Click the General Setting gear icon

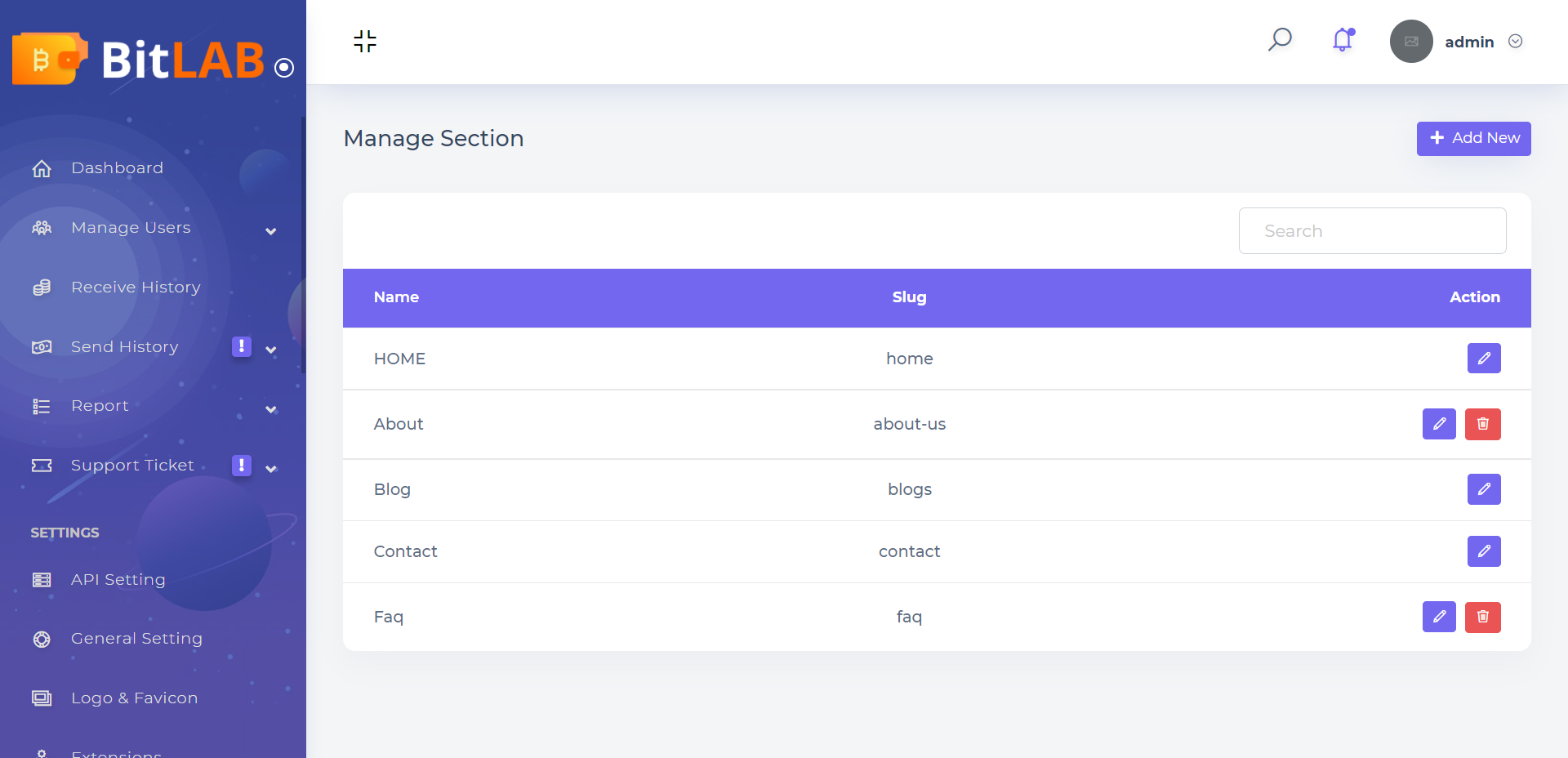pos(42,639)
